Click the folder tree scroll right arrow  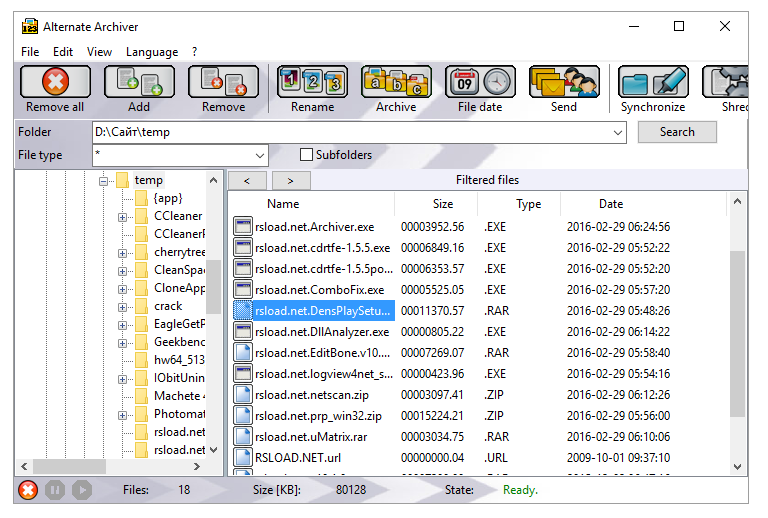196,467
